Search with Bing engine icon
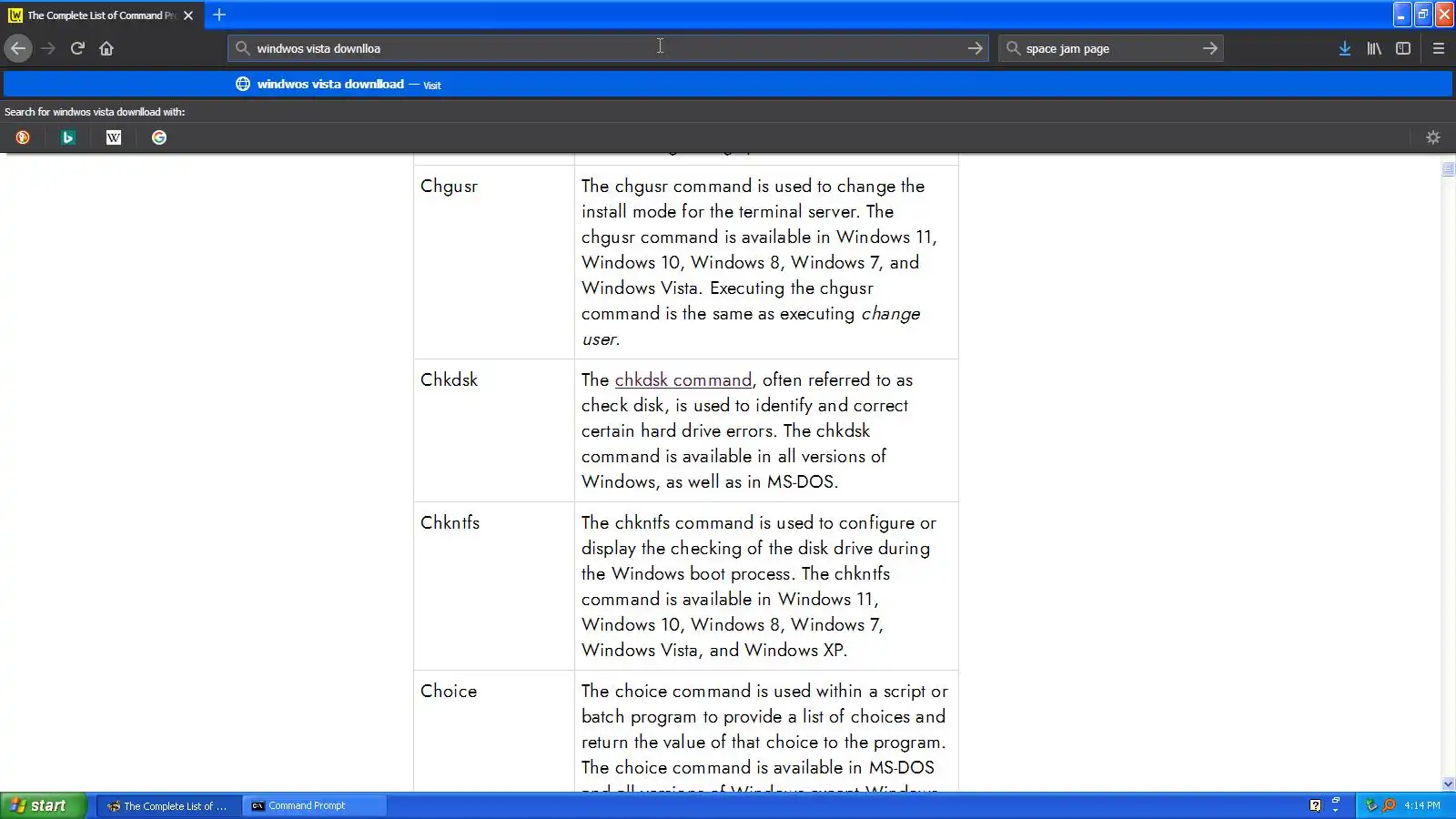The width and height of the screenshot is (1456, 819). click(x=68, y=137)
